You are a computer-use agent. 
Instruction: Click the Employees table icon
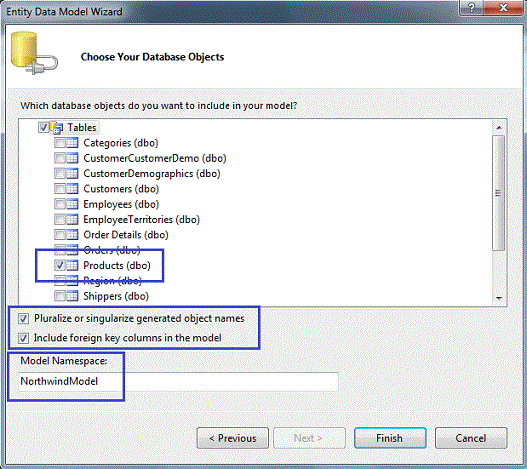(x=72, y=204)
